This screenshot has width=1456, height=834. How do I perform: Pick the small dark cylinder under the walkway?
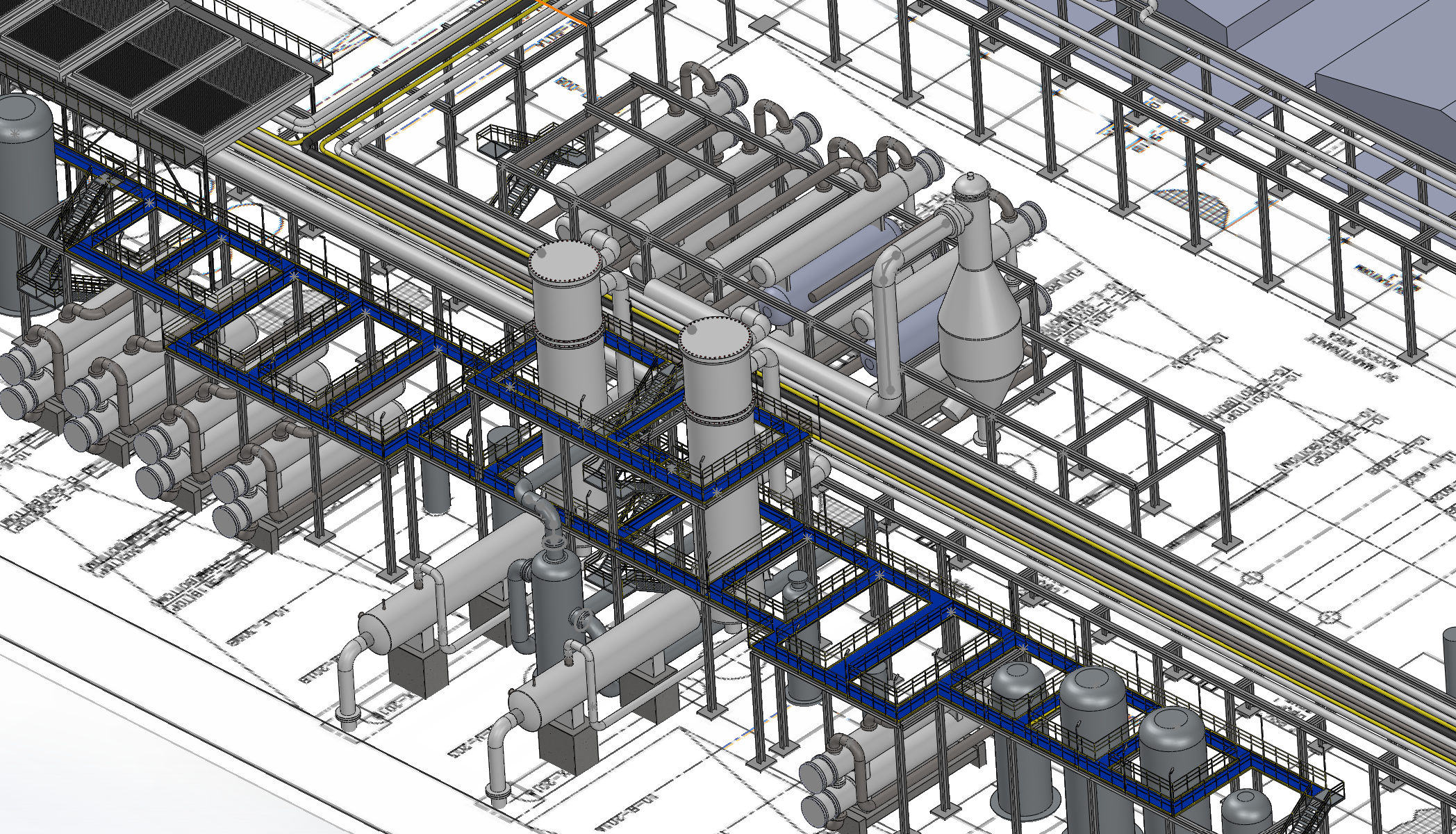[x=436, y=486]
